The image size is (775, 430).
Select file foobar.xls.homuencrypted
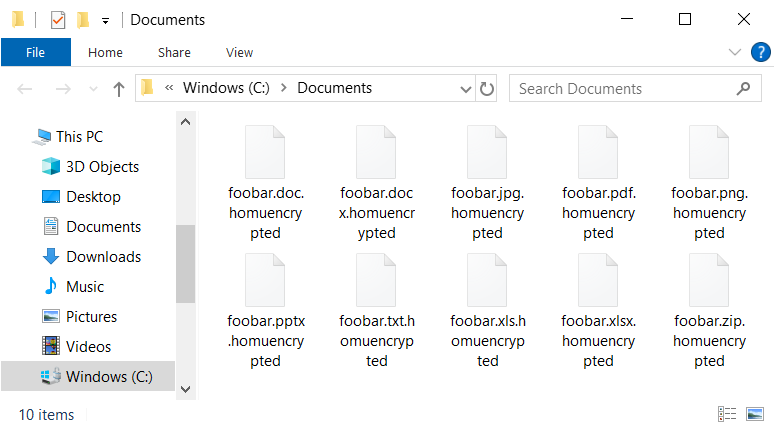point(487,311)
